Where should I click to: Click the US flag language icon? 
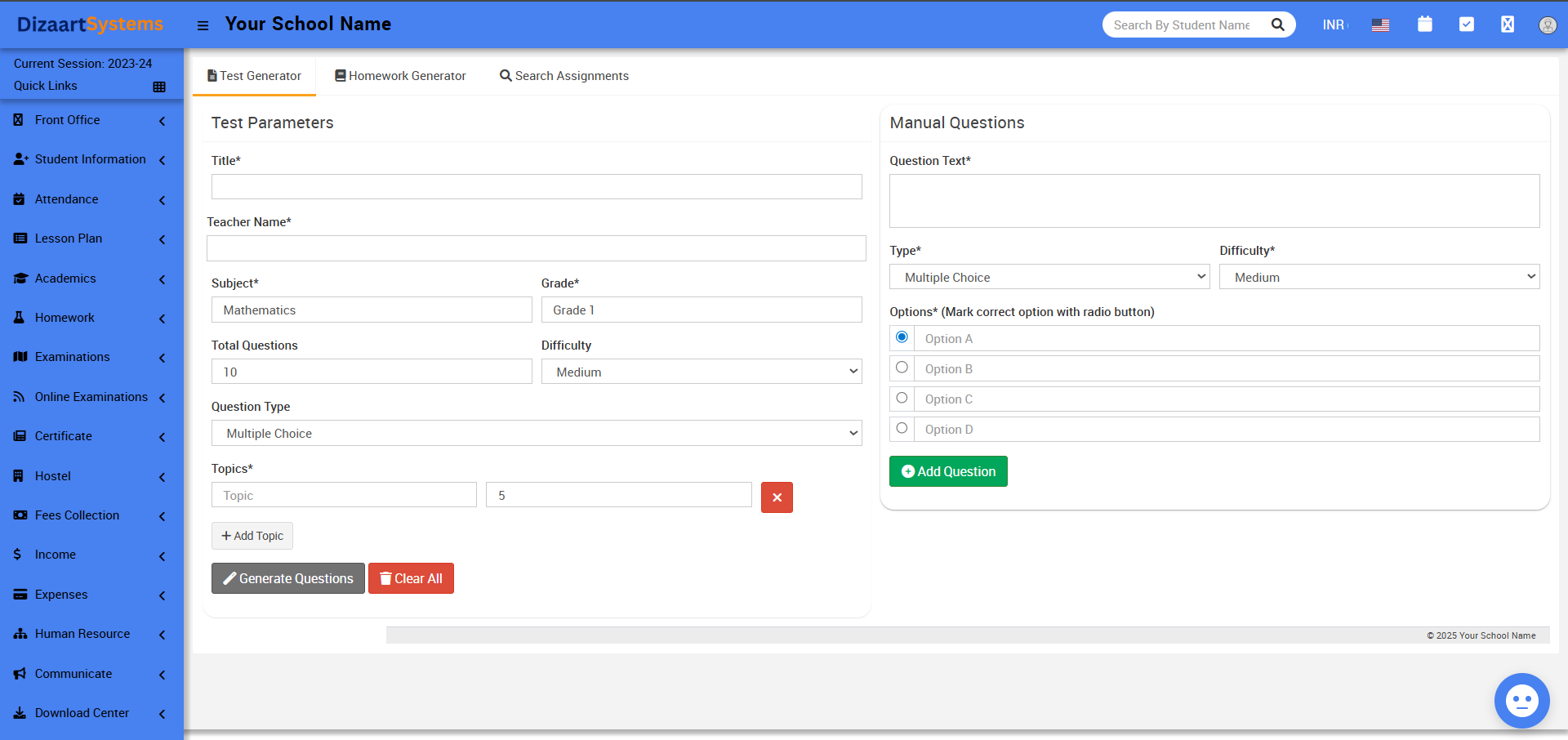(x=1380, y=25)
